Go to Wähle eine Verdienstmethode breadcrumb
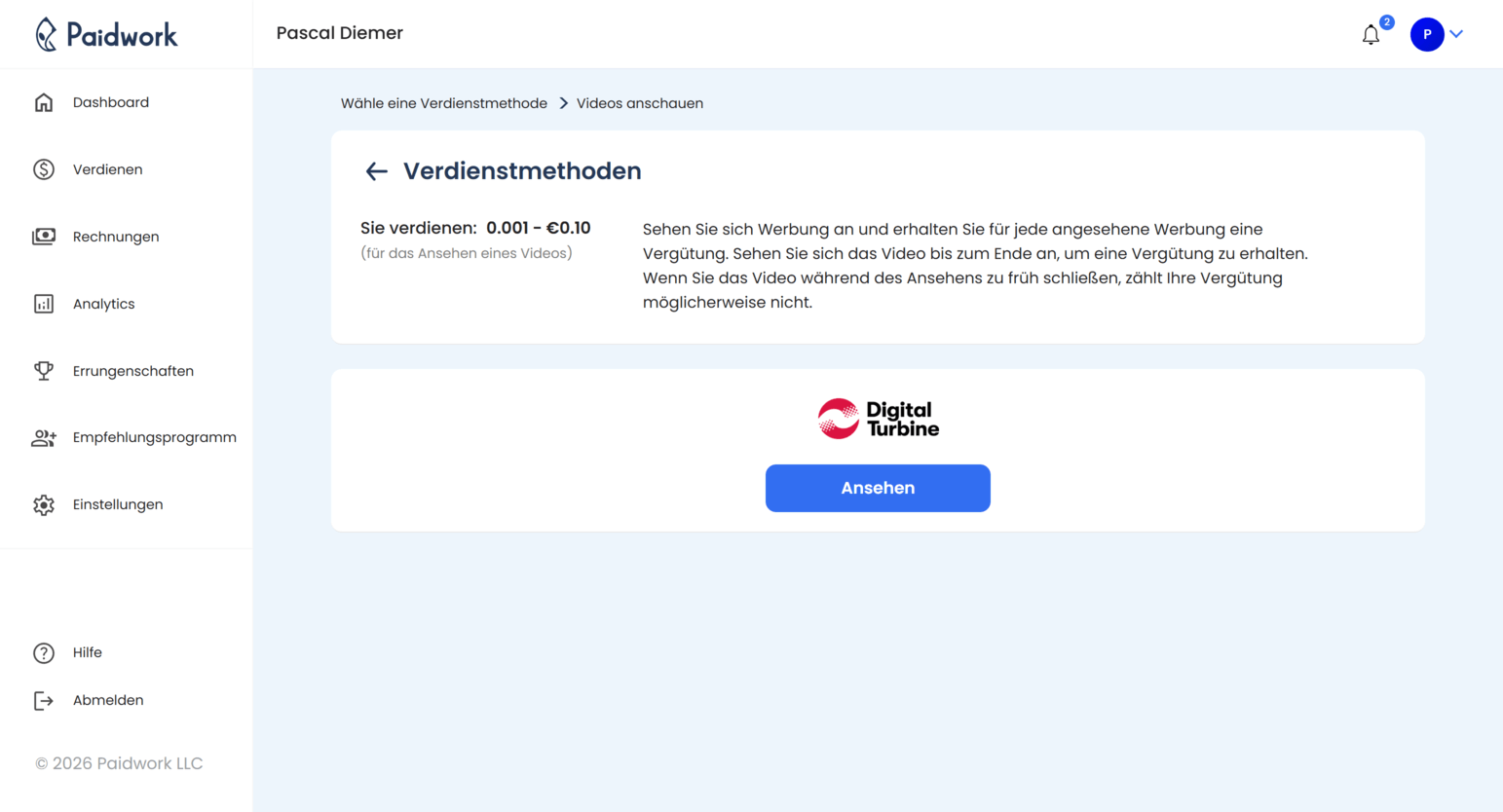This screenshot has height=812, width=1503. point(444,103)
